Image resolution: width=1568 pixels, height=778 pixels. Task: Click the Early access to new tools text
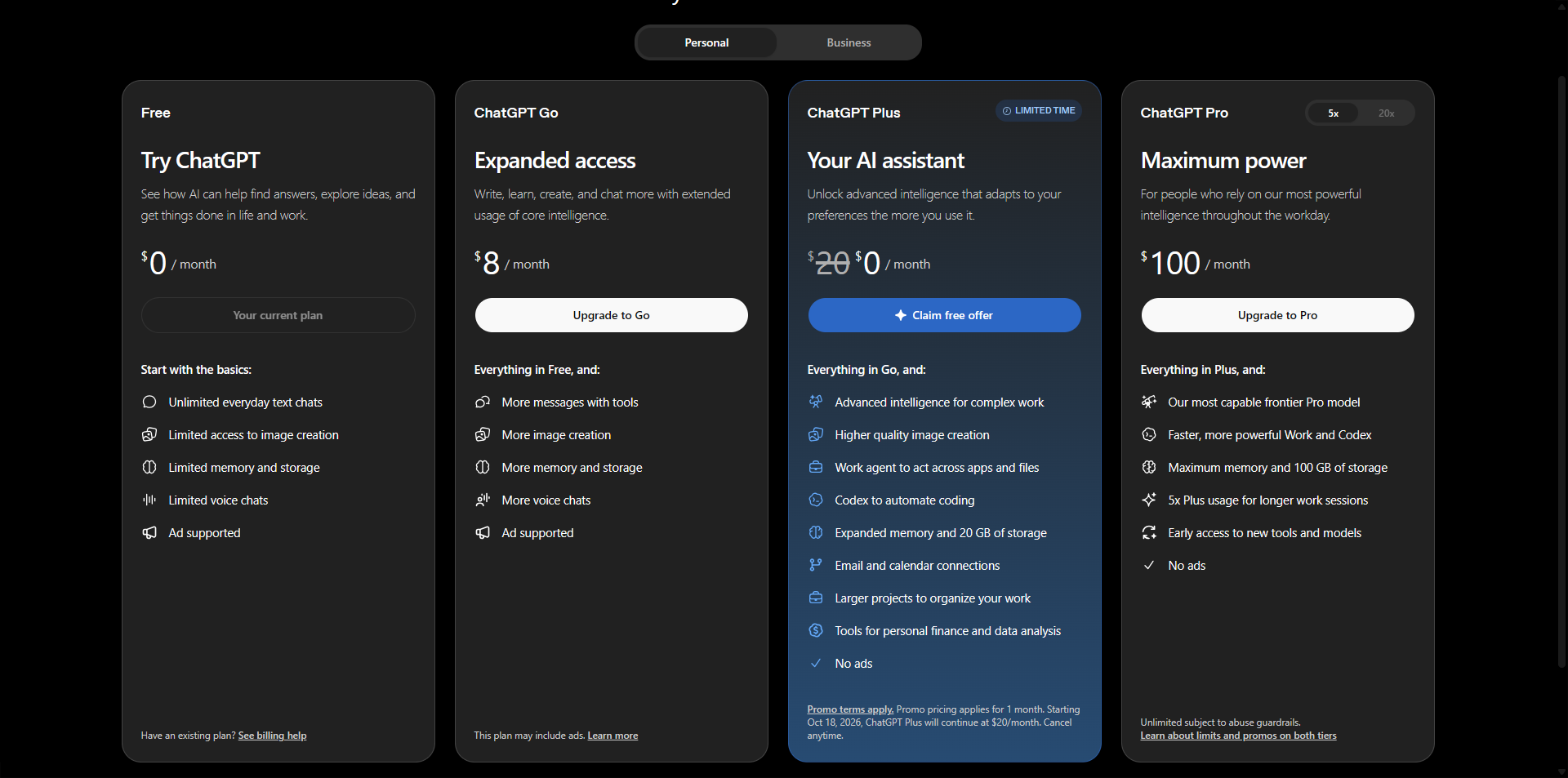[x=1265, y=533]
